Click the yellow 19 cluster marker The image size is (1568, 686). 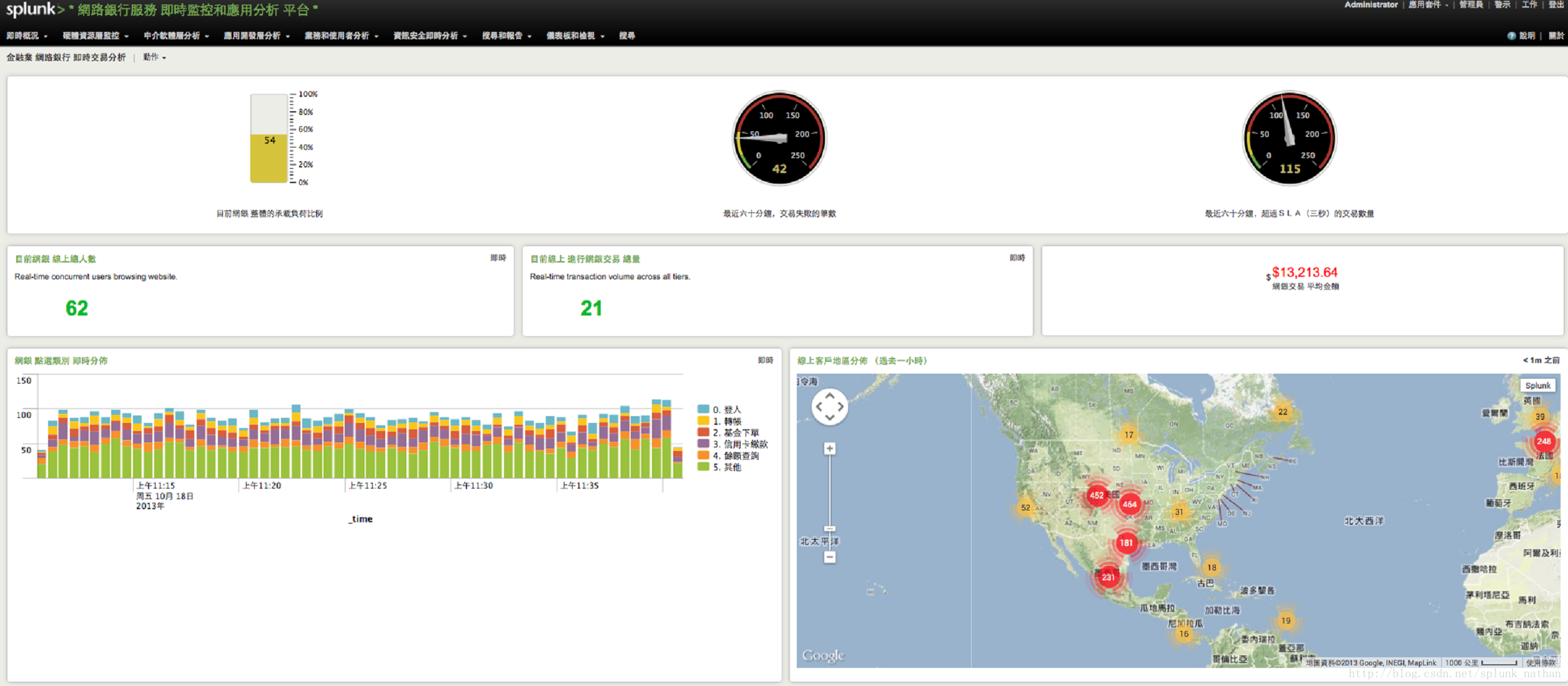(1286, 620)
